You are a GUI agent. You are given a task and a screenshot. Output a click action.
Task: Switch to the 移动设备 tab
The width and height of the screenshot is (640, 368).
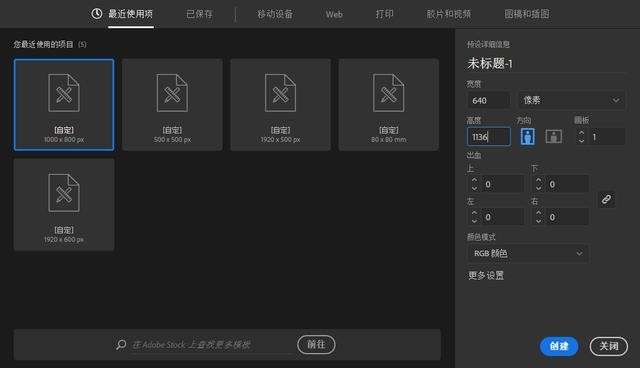275,14
